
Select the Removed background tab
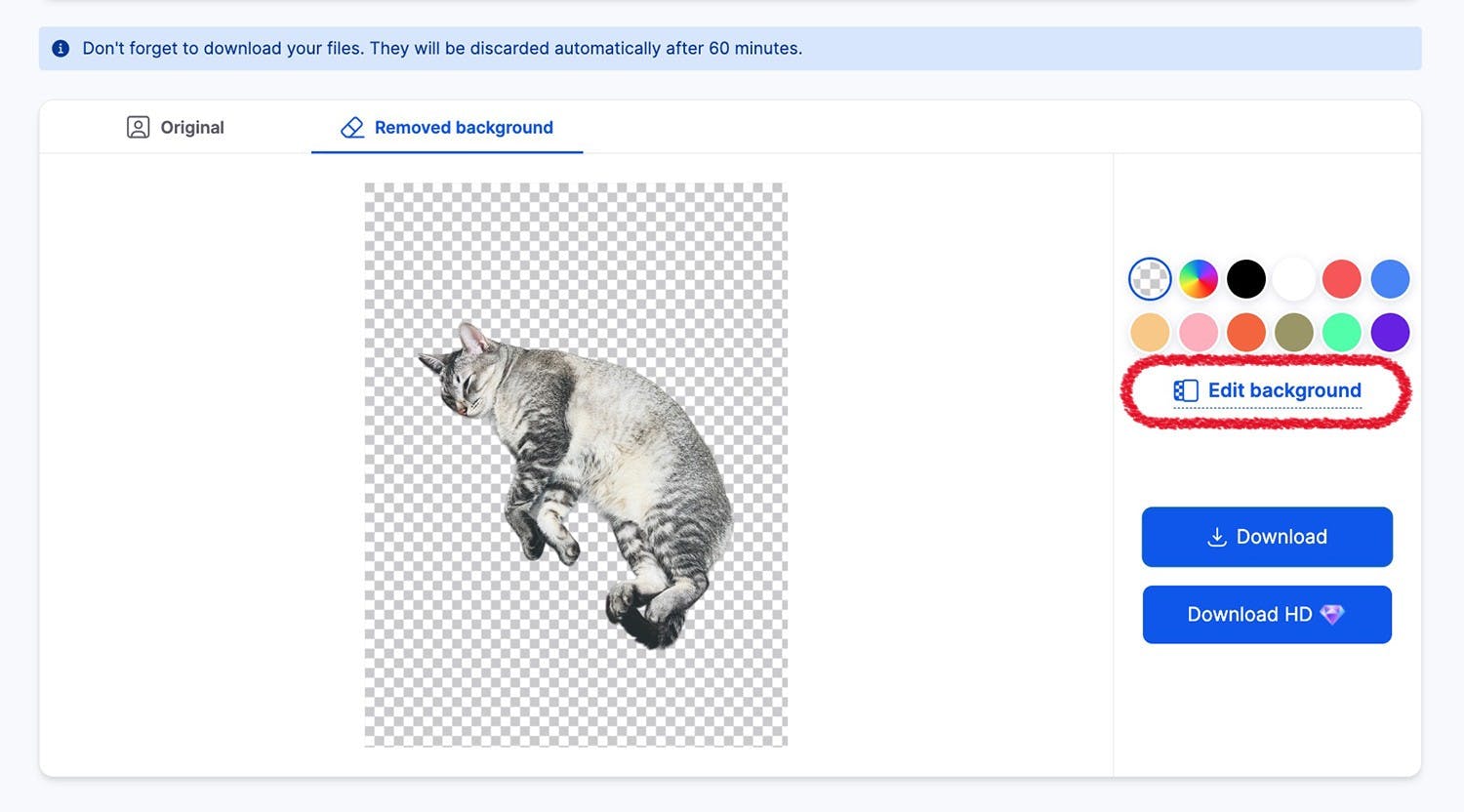click(447, 127)
